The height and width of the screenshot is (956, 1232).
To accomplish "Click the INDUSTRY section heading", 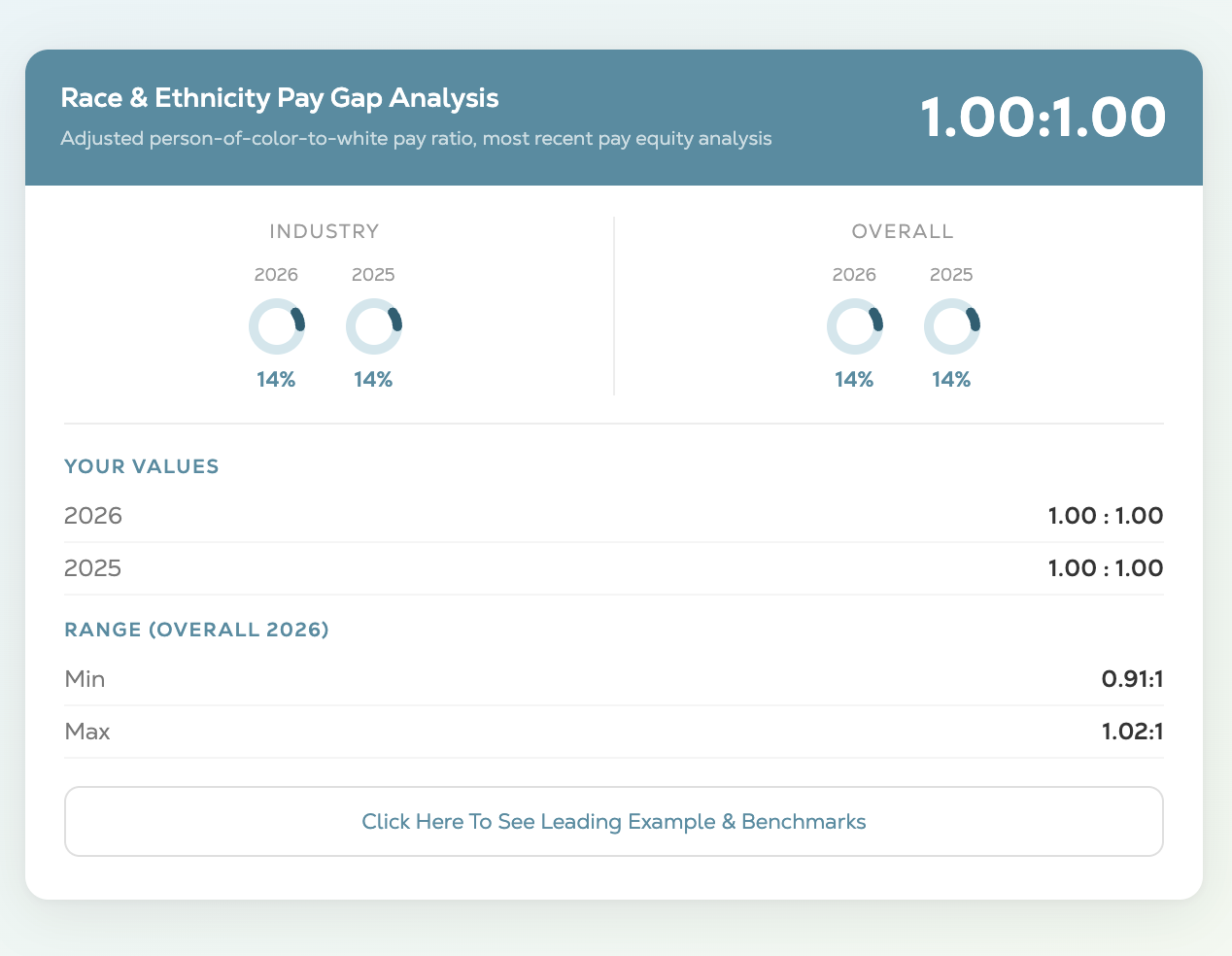I will [x=325, y=231].
